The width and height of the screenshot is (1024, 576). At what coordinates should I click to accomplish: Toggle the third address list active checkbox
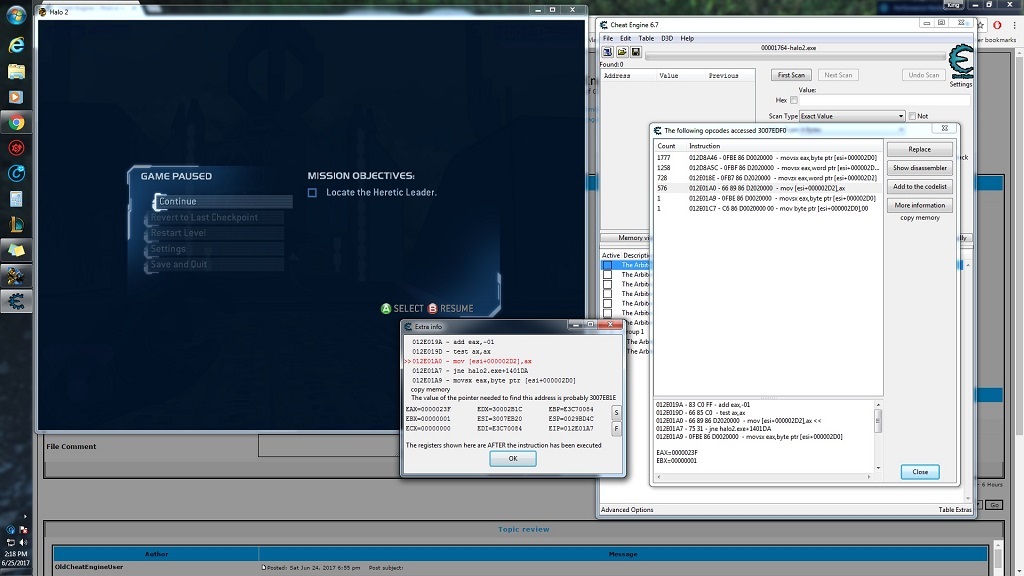click(x=607, y=284)
